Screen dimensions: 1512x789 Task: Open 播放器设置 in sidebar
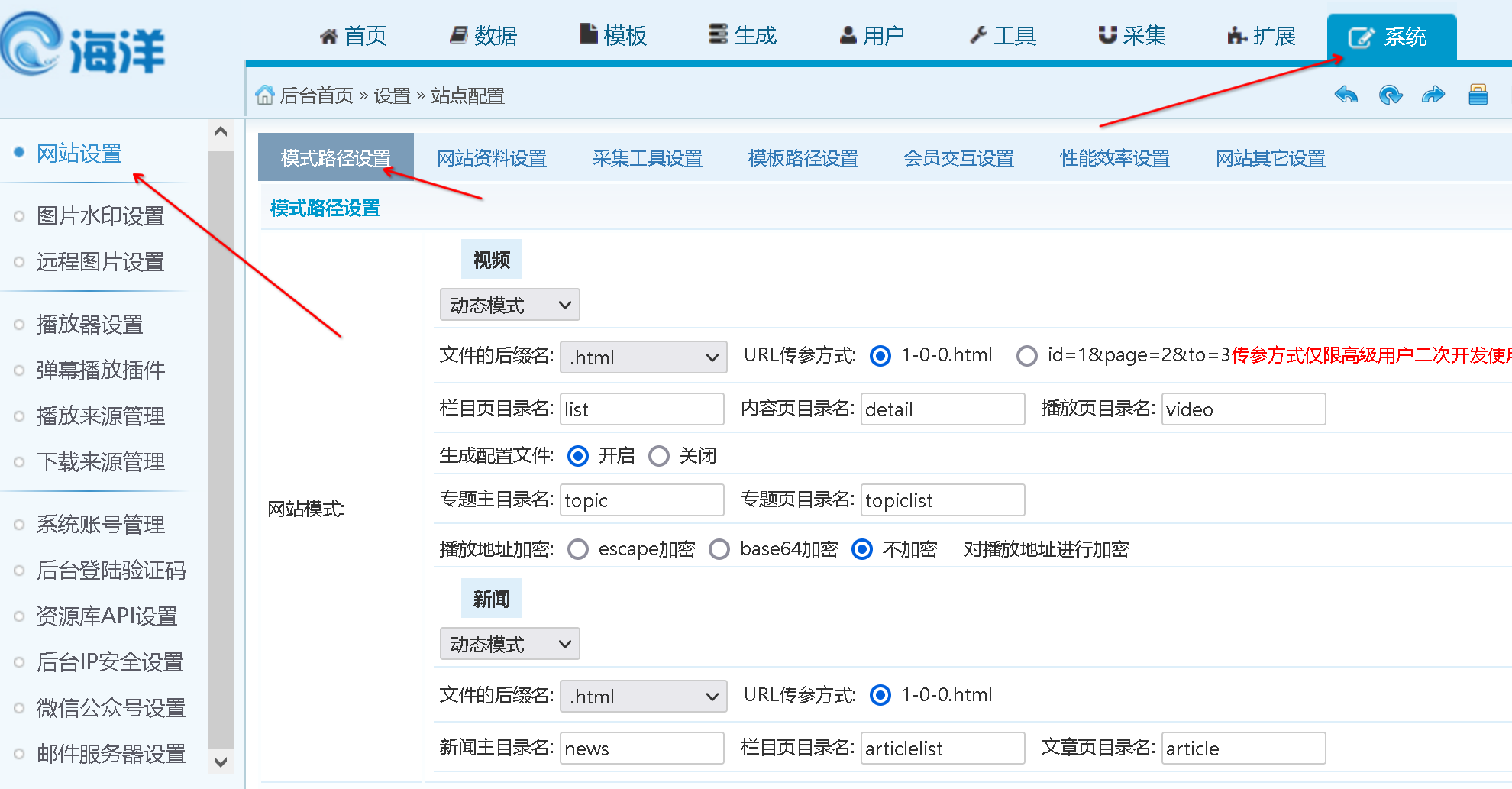click(x=89, y=325)
